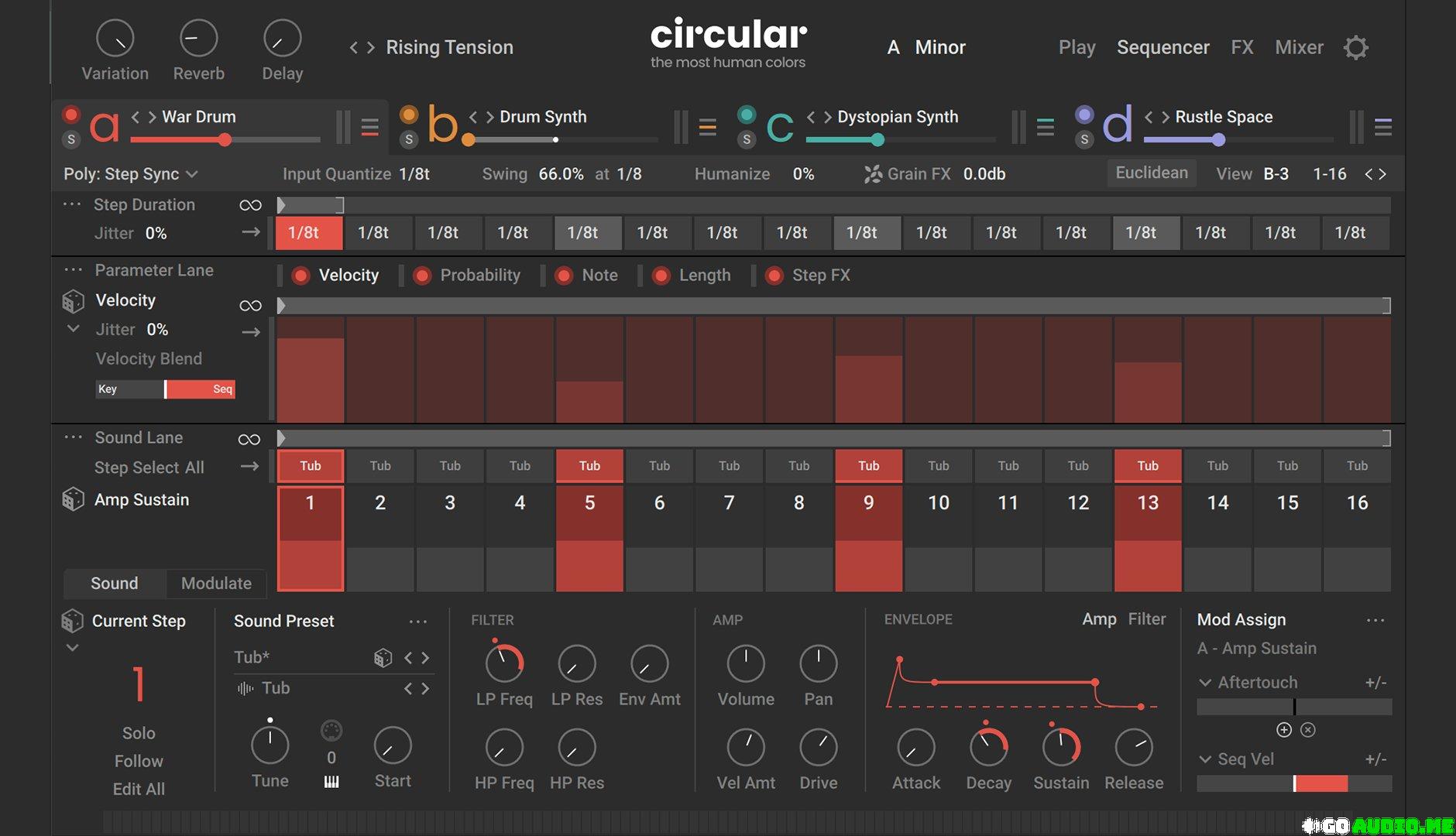Adjust the Velocity Blend Key/Seq slider
This screenshot has width=1456, height=836.
coord(165,389)
